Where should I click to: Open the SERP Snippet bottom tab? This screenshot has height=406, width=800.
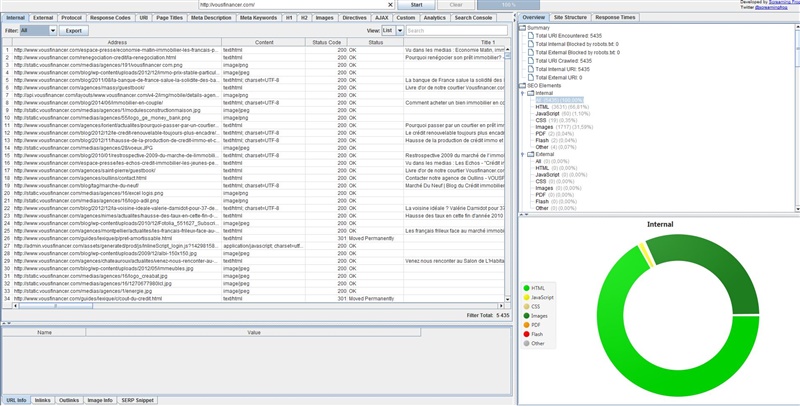(x=138, y=400)
